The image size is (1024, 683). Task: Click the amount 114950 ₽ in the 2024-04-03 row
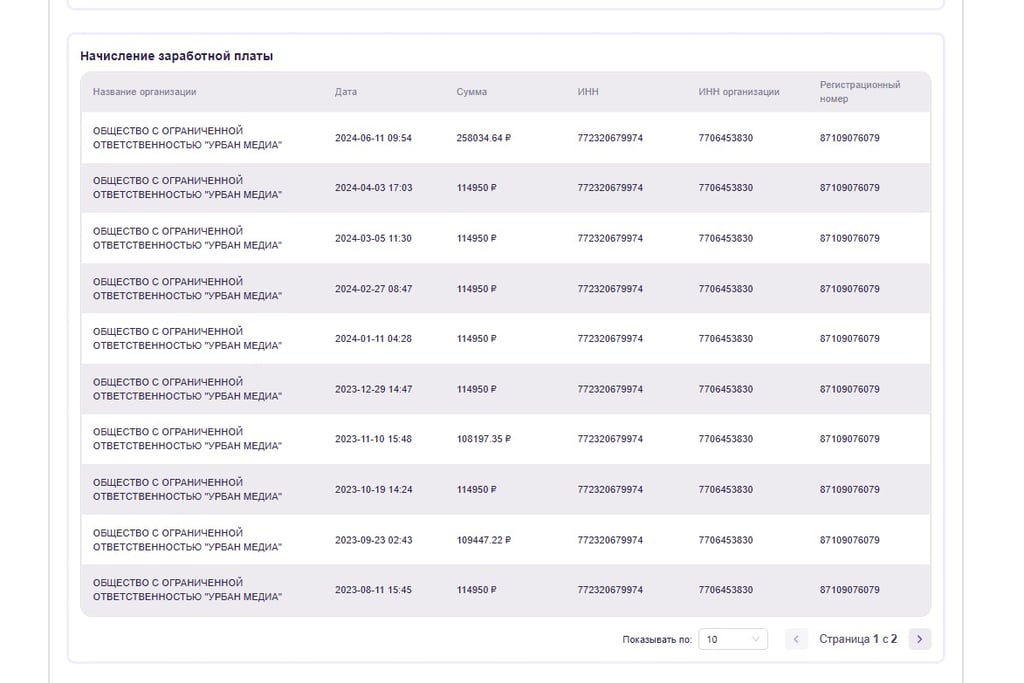click(x=477, y=188)
